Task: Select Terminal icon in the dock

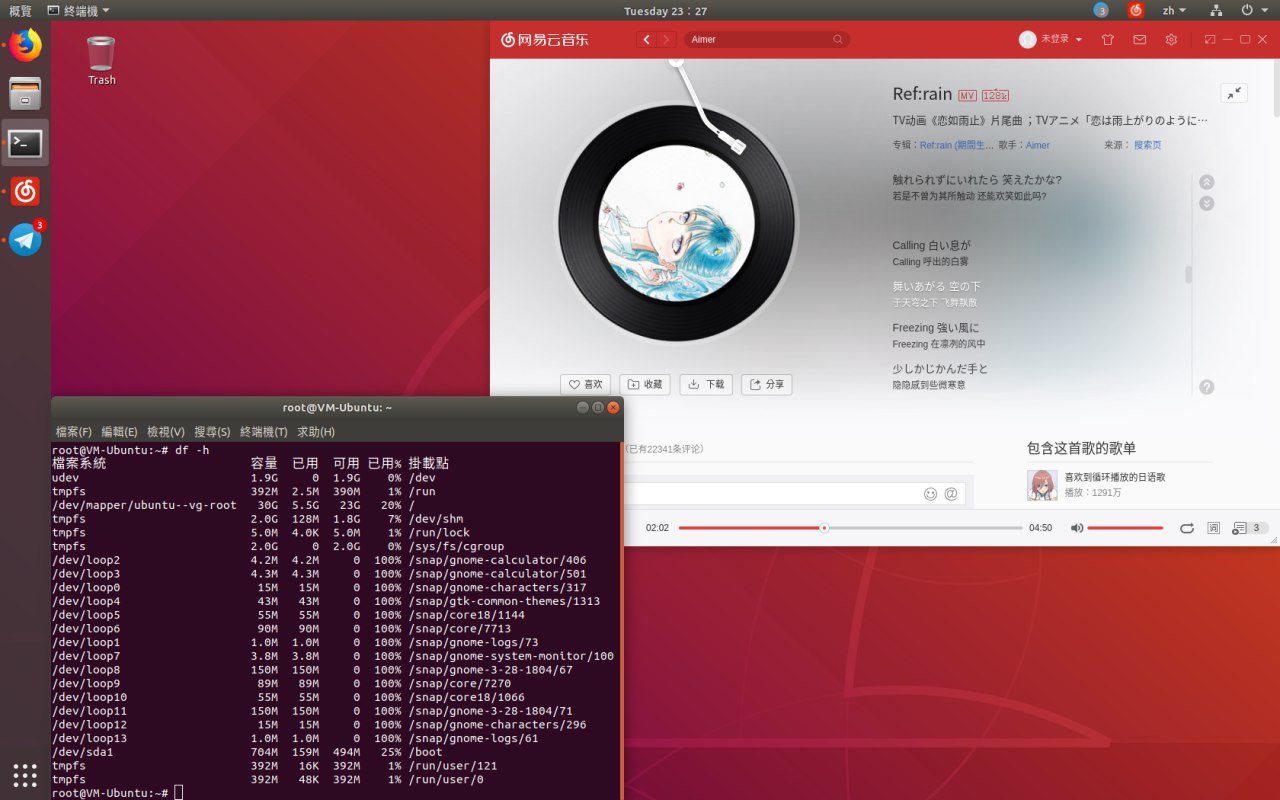Action: click(x=25, y=143)
